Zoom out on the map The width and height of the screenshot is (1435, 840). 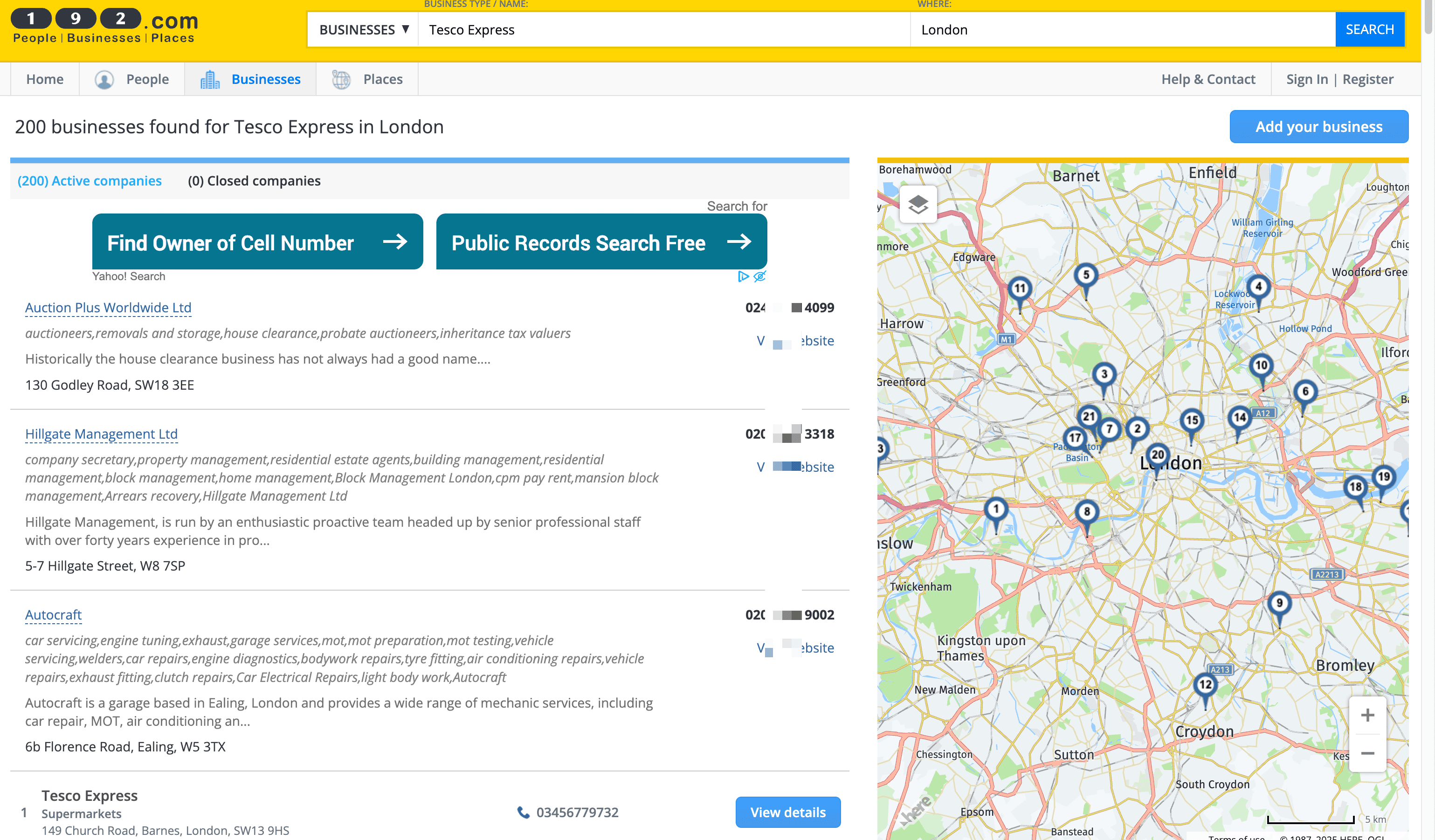pyautogui.click(x=1367, y=753)
